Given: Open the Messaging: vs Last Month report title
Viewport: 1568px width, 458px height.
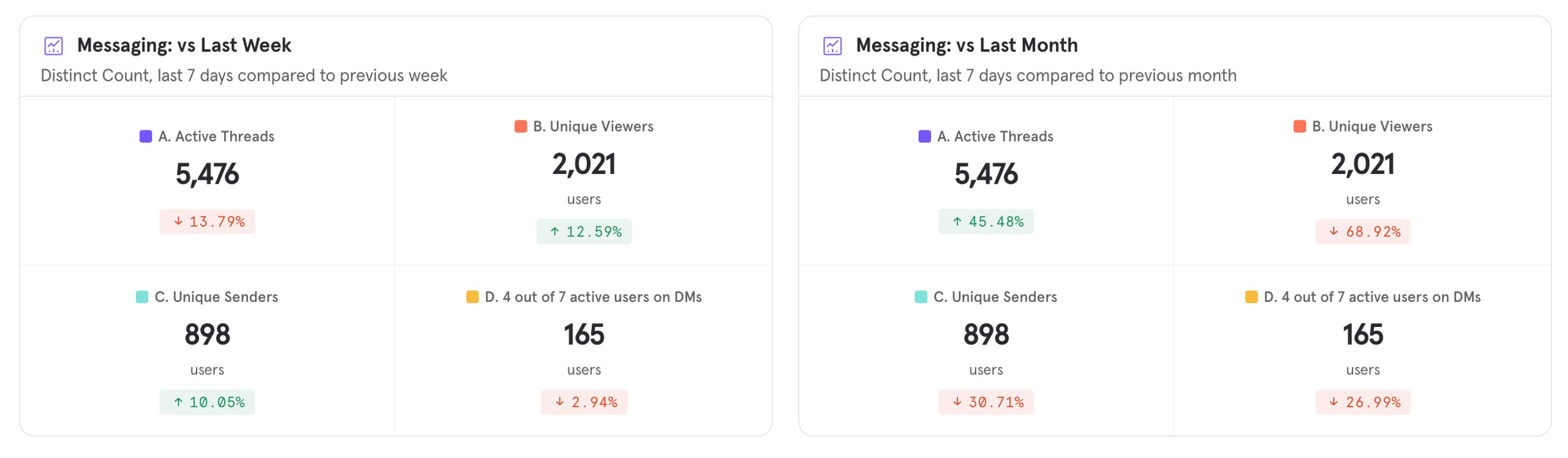Looking at the screenshot, I should tap(967, 45).
